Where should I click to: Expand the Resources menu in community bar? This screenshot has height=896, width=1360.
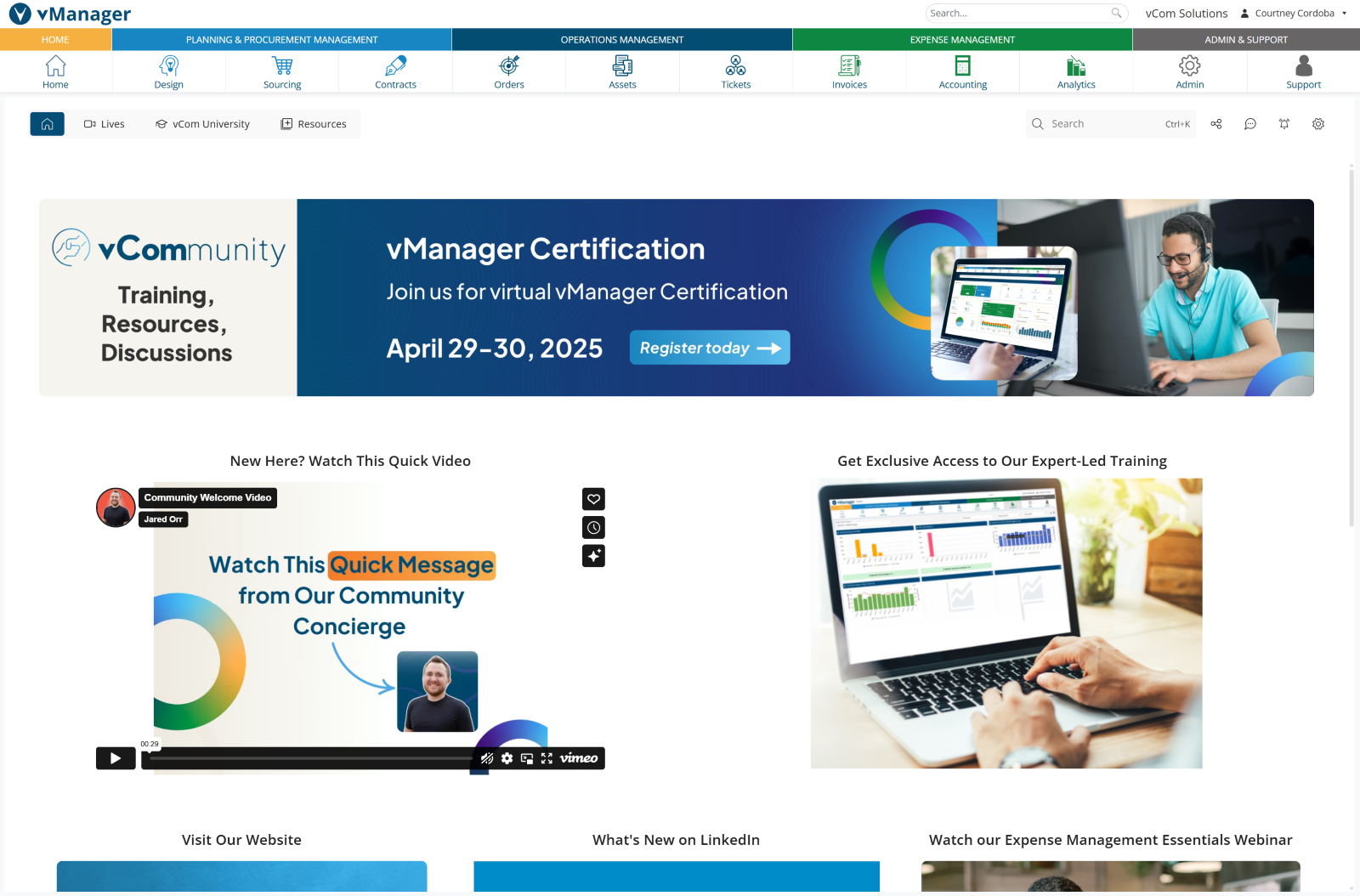[314, 124]
